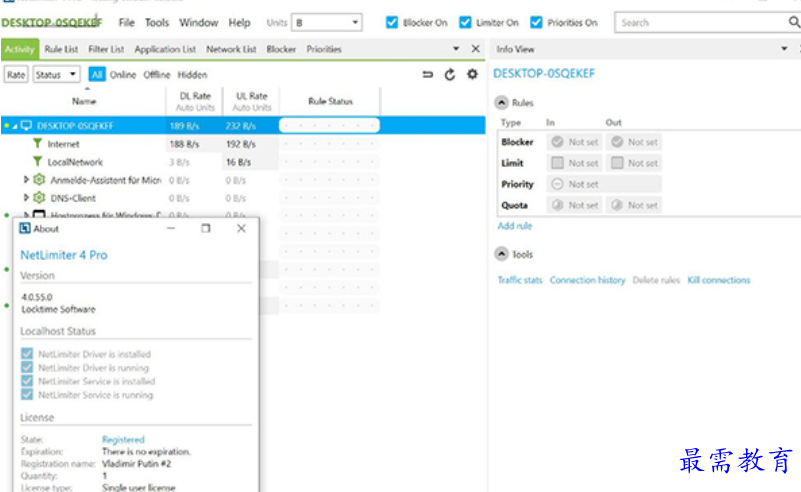Click the DNS-Client service gear icon

click(39, 197)
